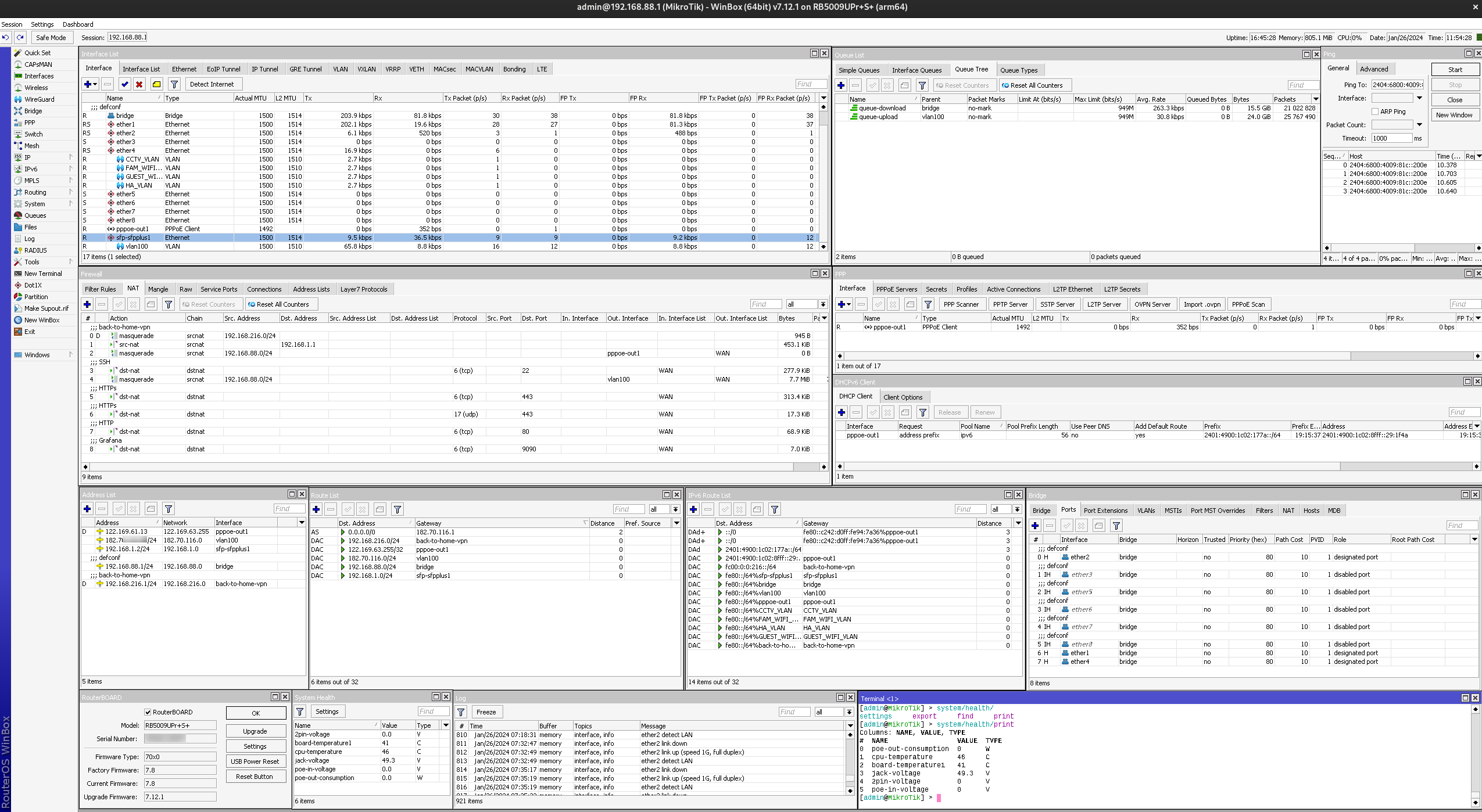Screen dimensions: 1482x812
Task: Click the PPP Scanner button
Action: click(961, 304)
